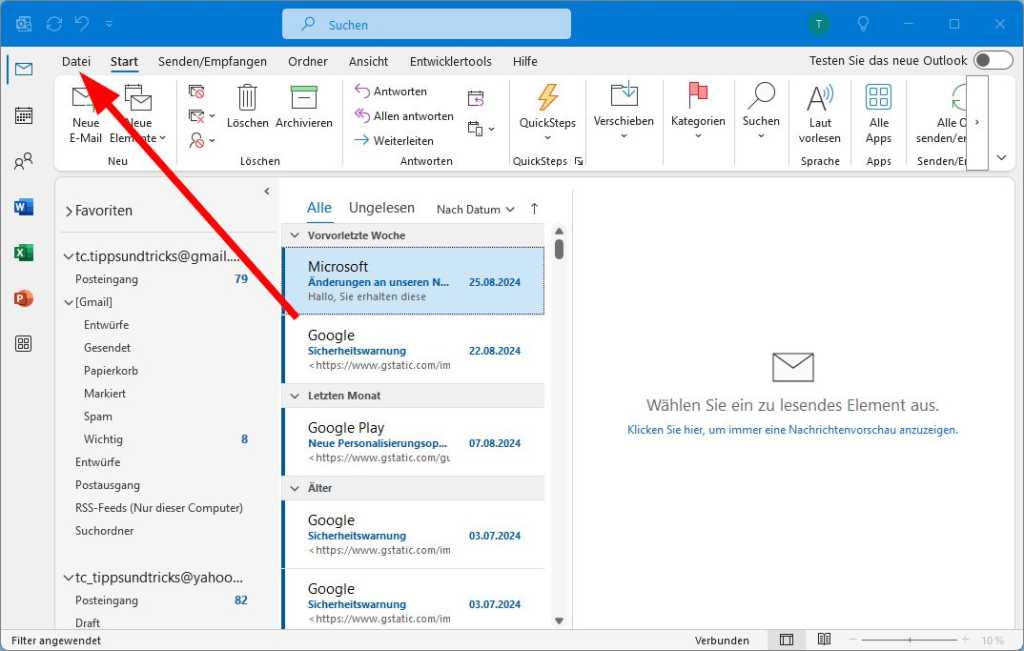The width and height of the screenshot is (1024, 651).
Task: Reverse sort order with the arrow button
Action: (x=534, y=208)
